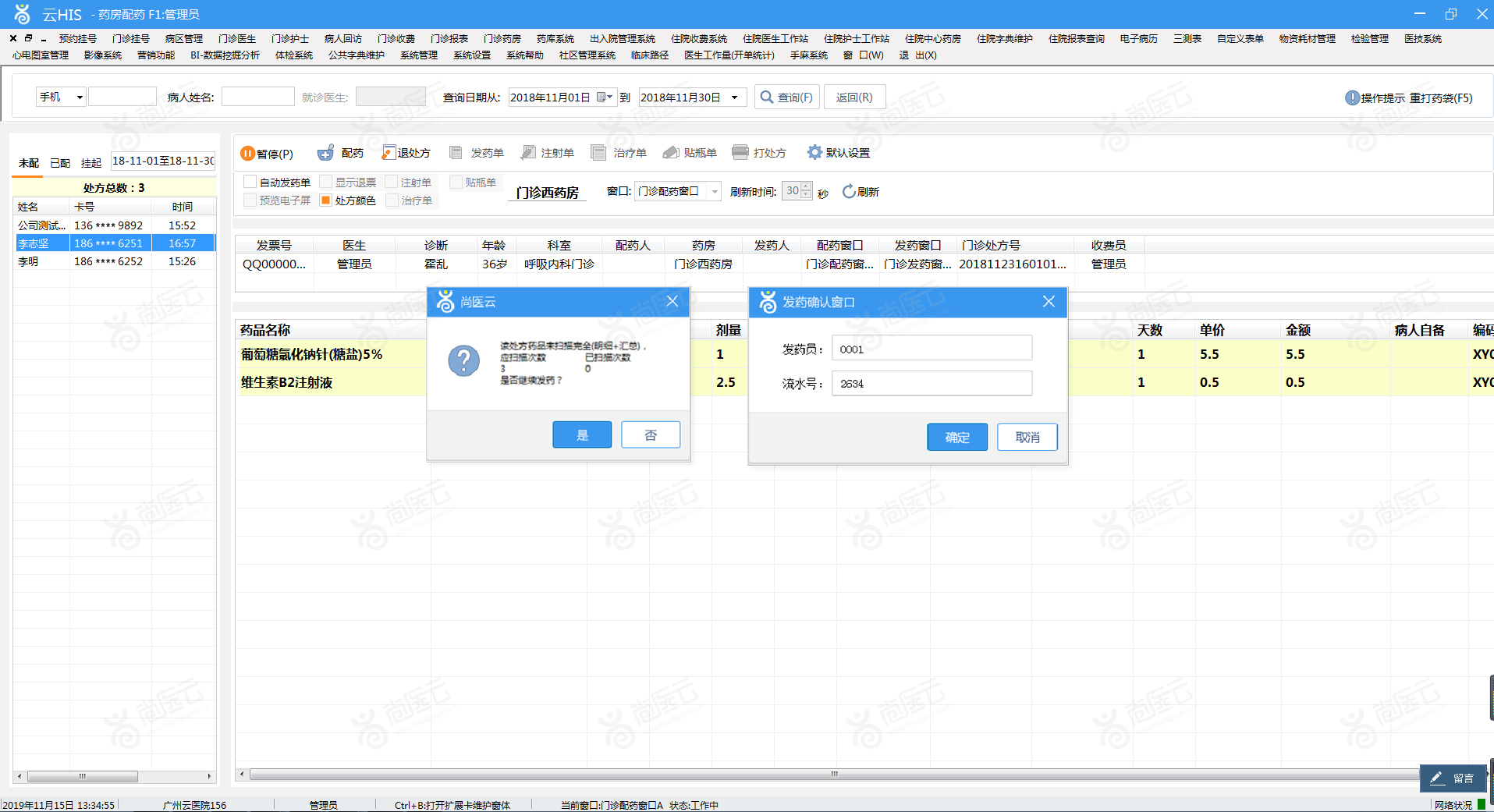Click the inner window restore icon

point(28,38)
